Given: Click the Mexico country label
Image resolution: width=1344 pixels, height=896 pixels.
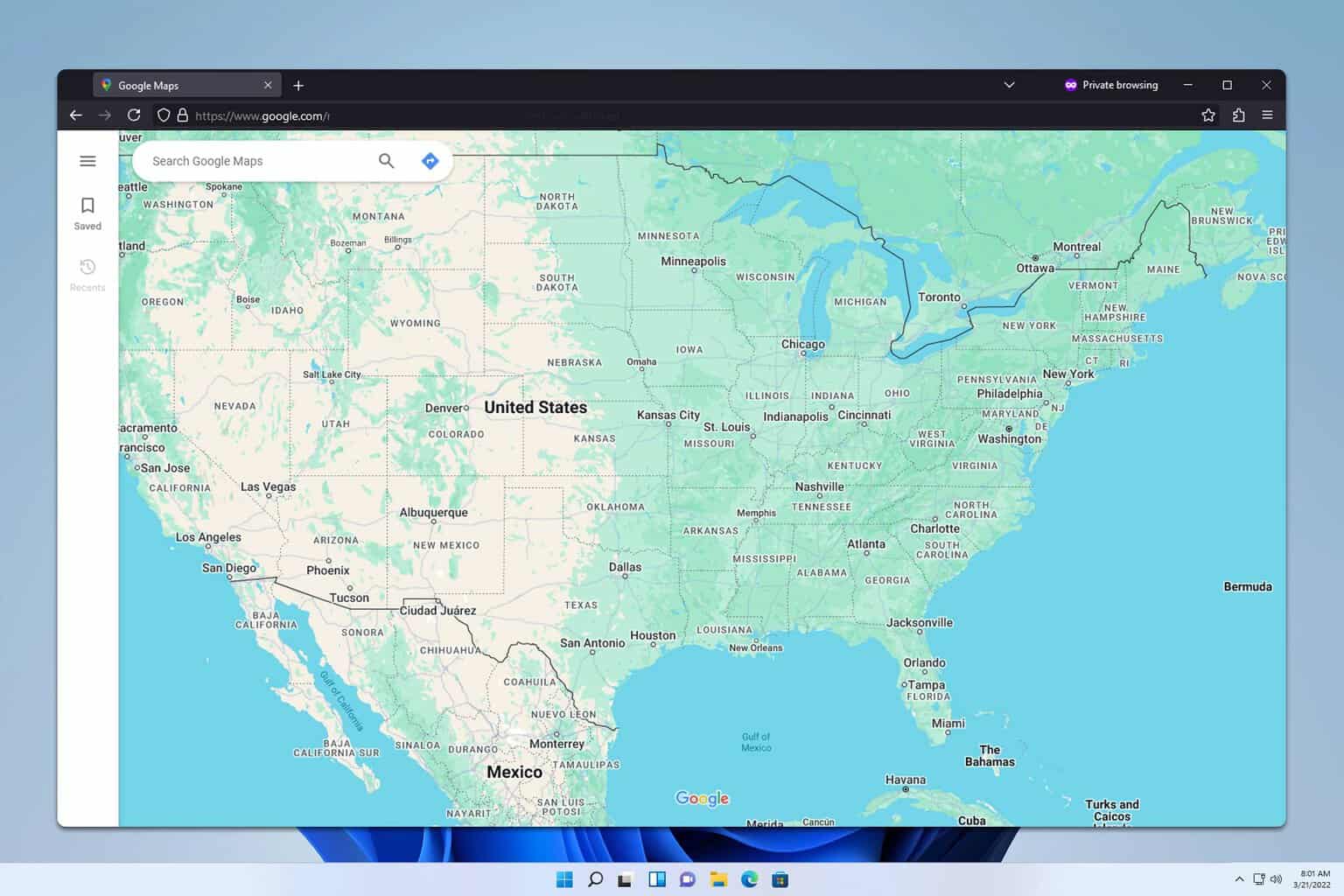Looking at the screenshot, I should [514, 773].
